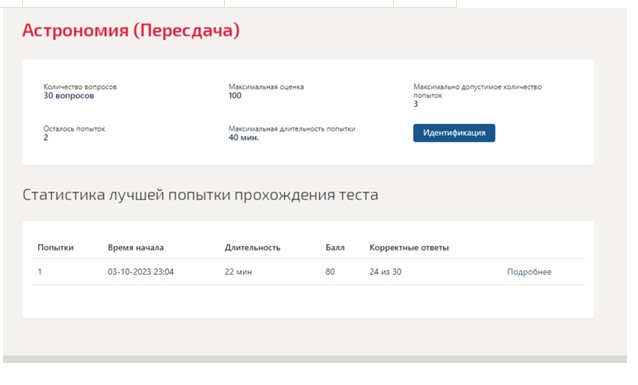This screenshot has width=638, height=385.
Task: Click the Осталось попыток label
Action: point(74,129)
